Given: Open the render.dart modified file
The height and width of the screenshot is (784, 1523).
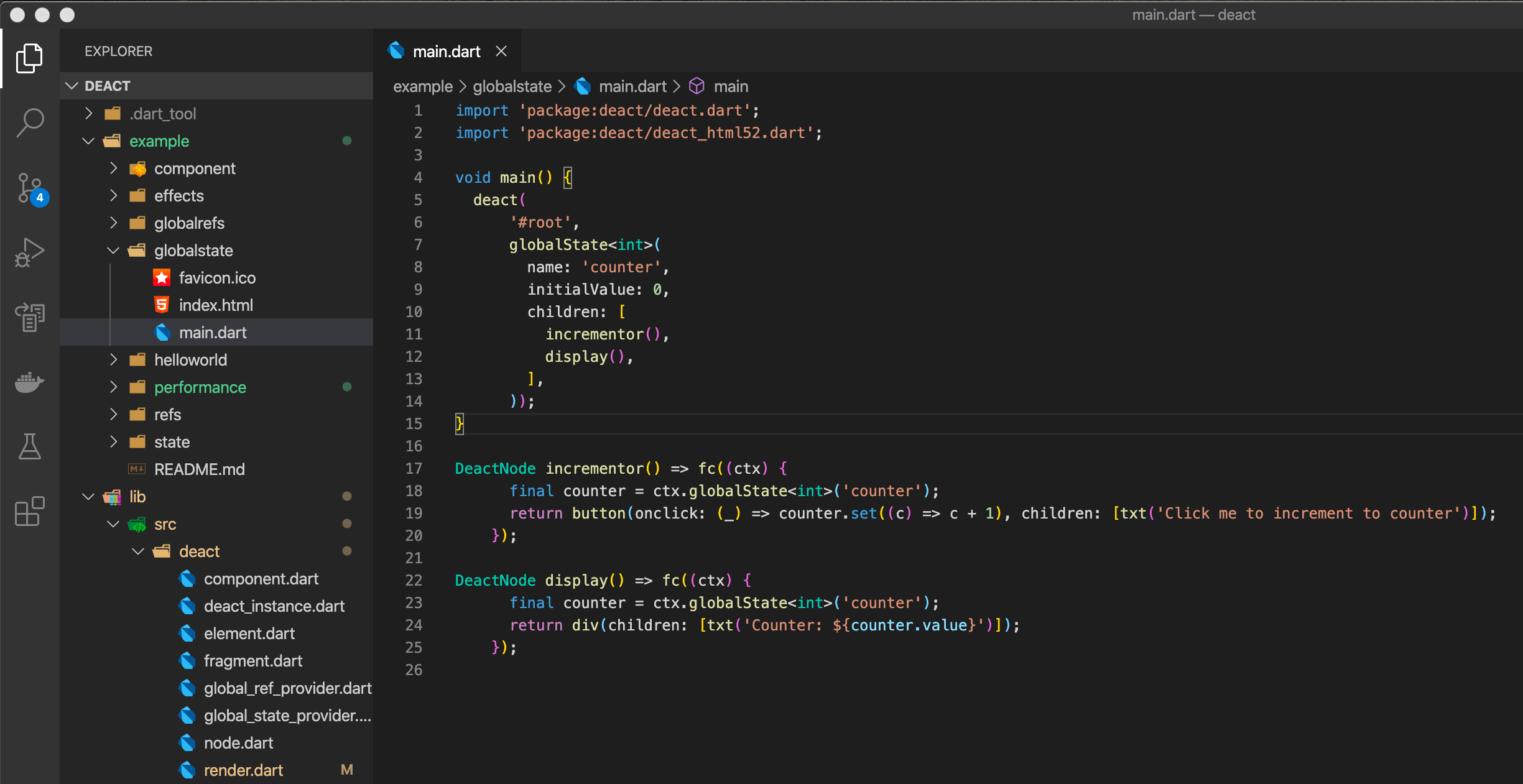Looking at the screenshot, I should [243, 770].
